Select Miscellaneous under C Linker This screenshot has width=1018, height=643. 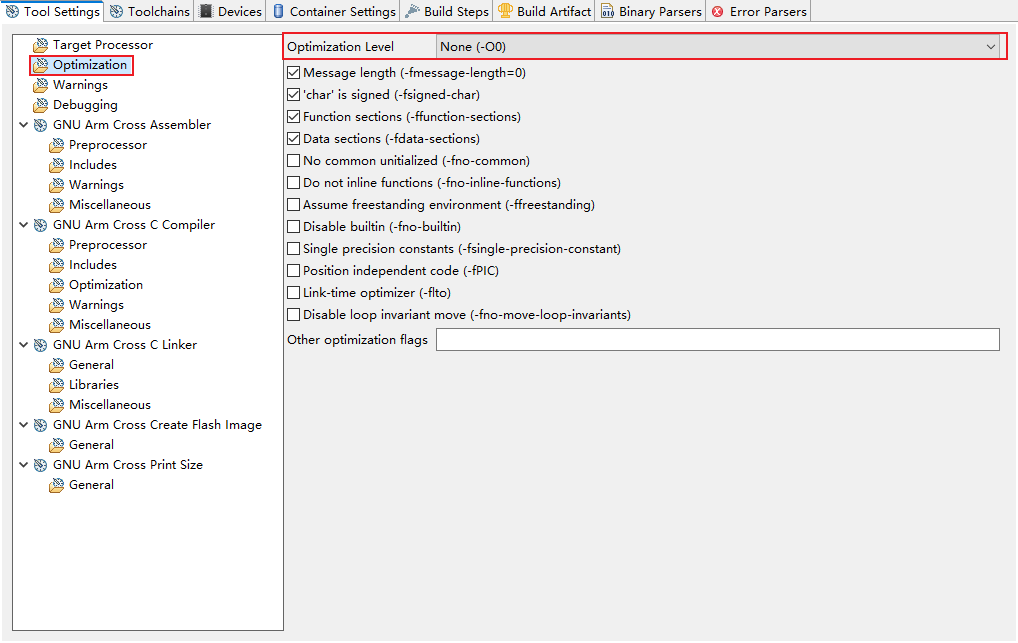(x=110, y=405)
